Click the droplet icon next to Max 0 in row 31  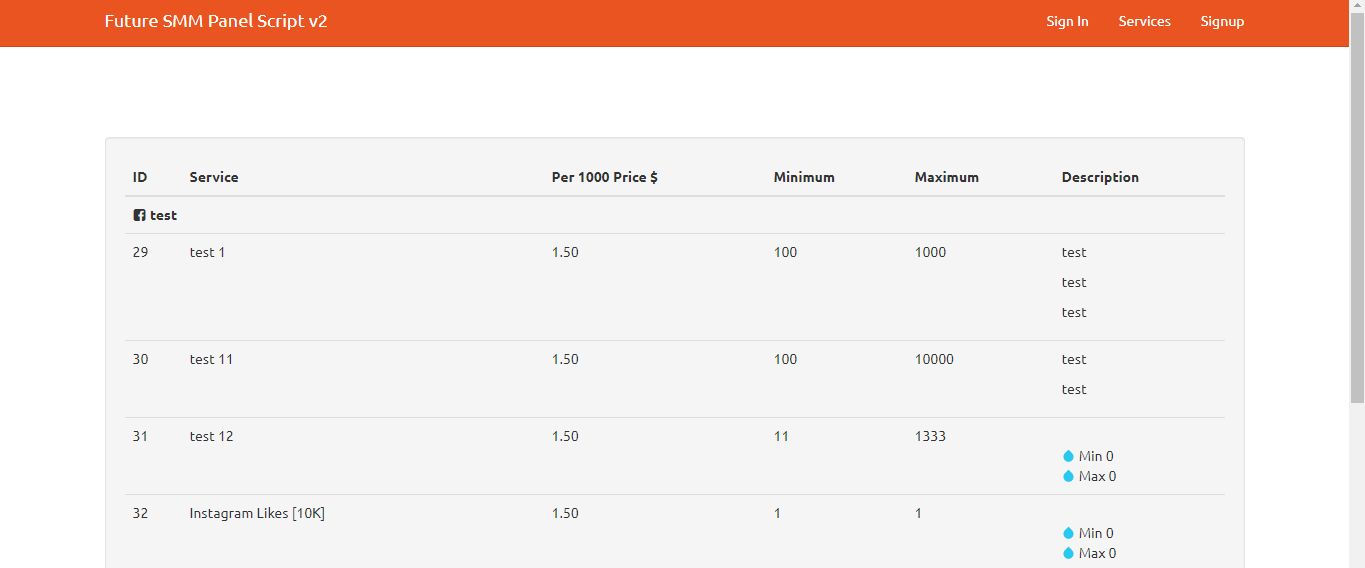(x=1068, y=476)
